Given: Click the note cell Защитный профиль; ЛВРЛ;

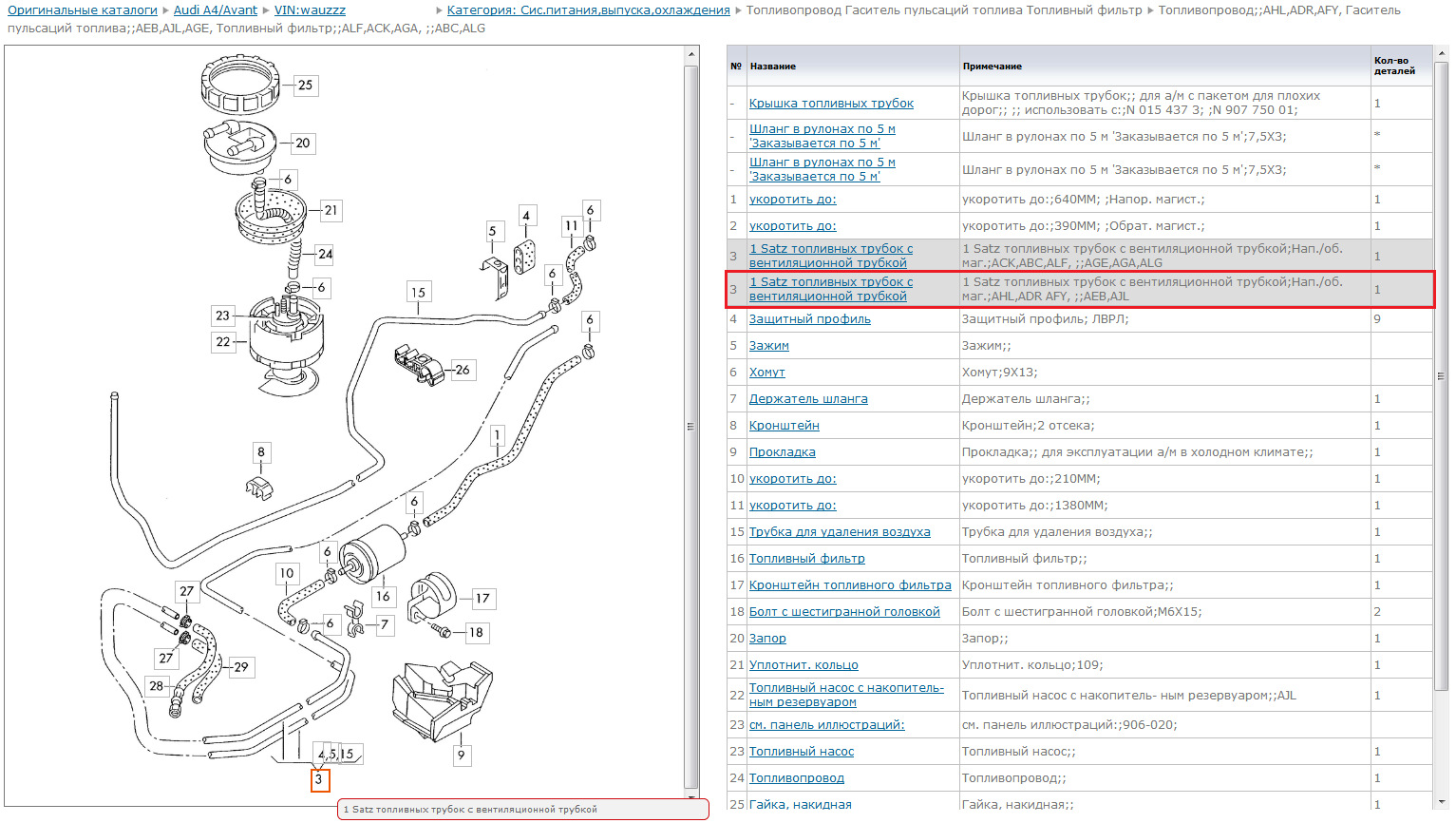Looking at the screenshot, I should pyautogui.click(x=1164, y=319).
